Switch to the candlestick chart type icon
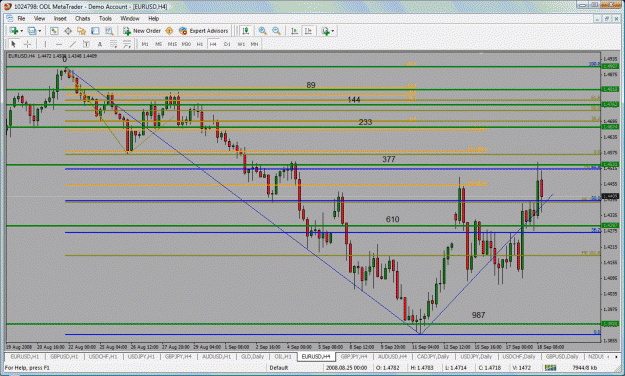 (246, 31)
